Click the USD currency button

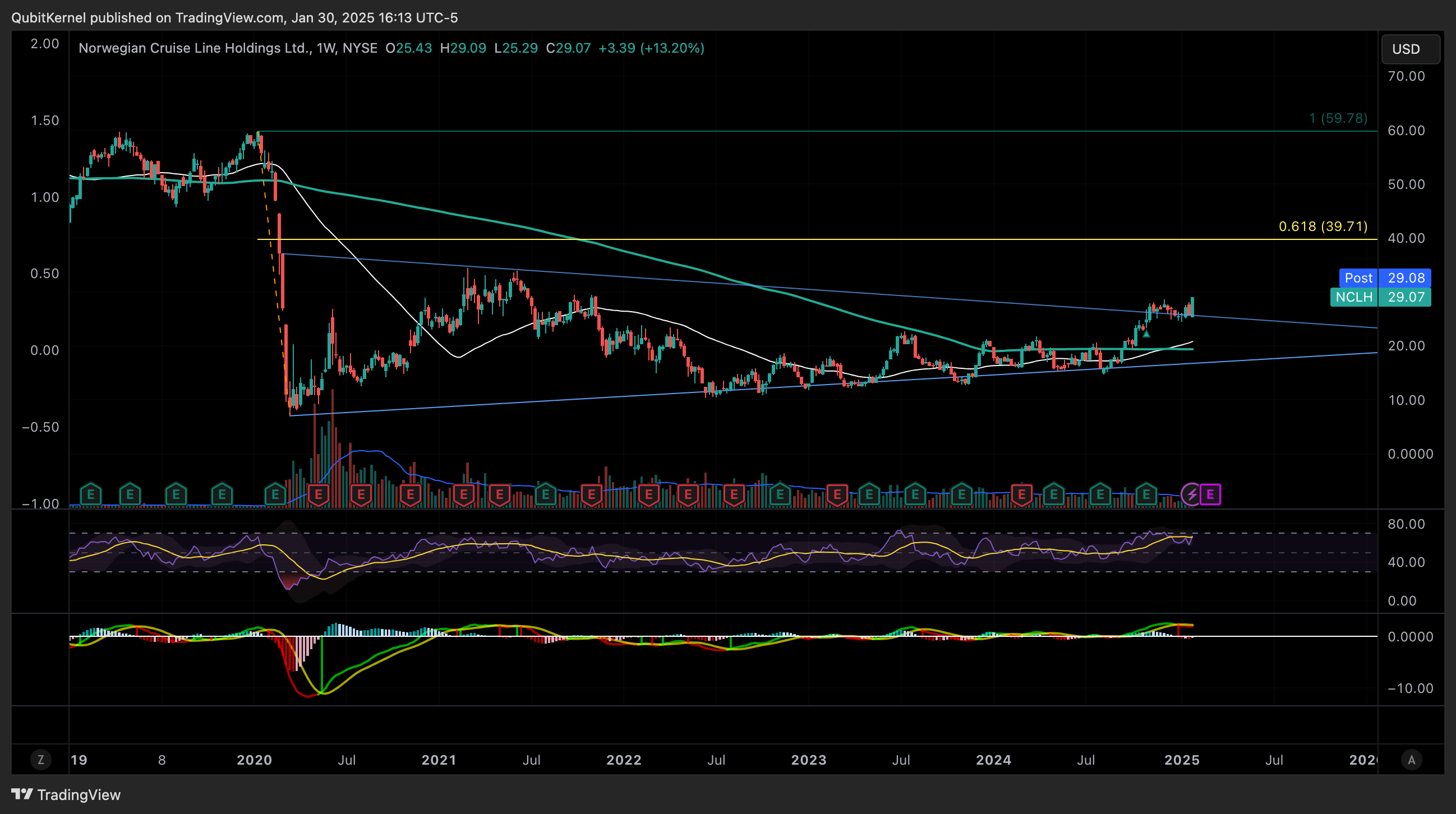point(1410,49)
